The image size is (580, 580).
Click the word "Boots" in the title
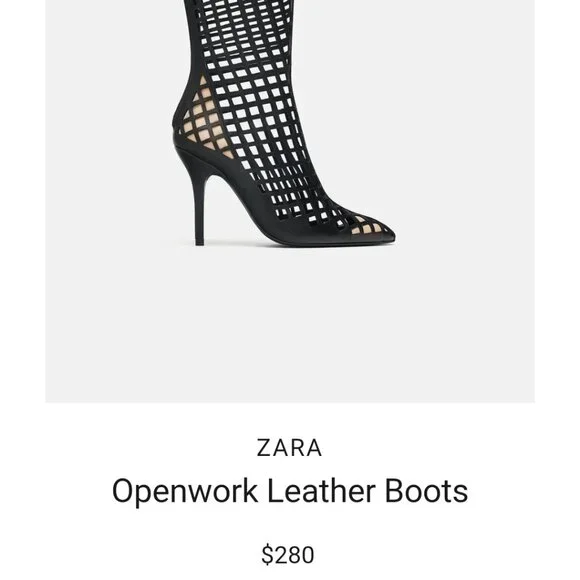[x=426, y=491]
